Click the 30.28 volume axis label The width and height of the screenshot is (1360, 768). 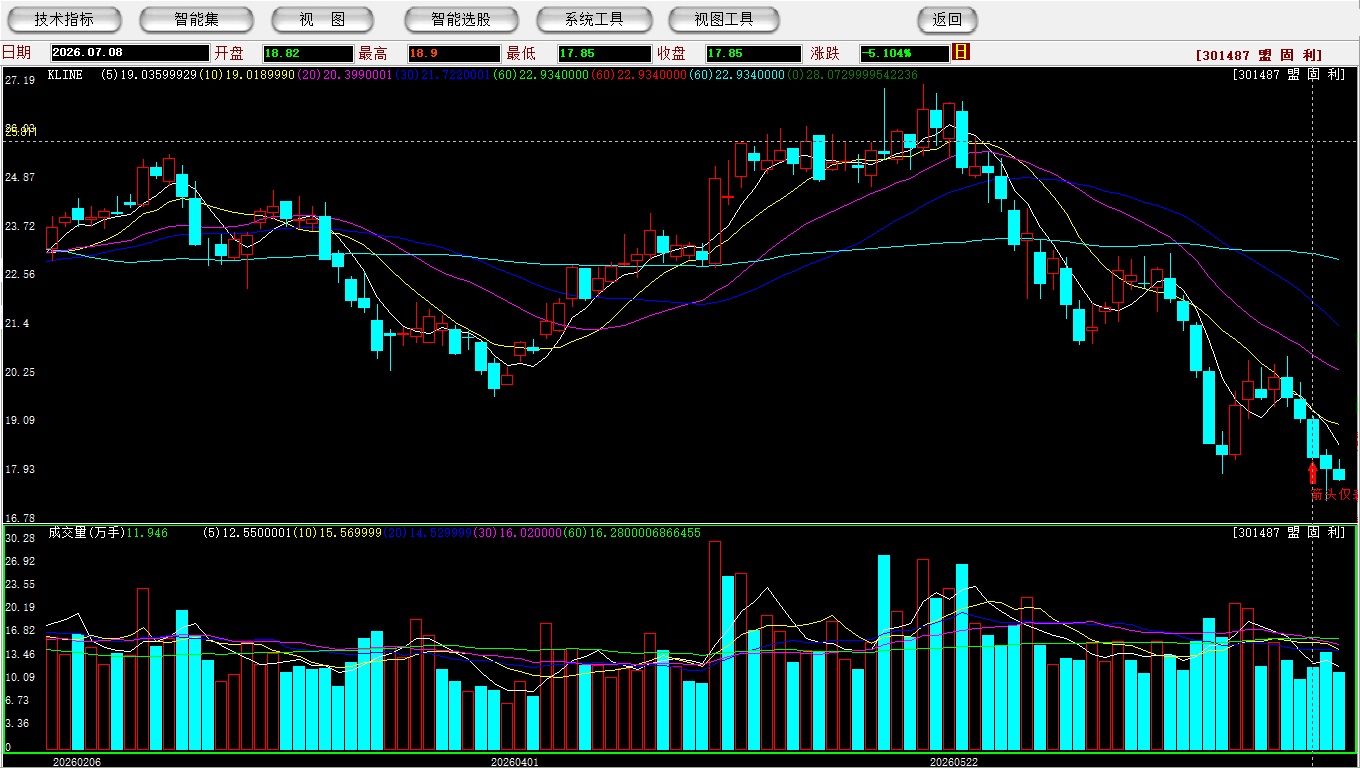[x=20, y=538]
